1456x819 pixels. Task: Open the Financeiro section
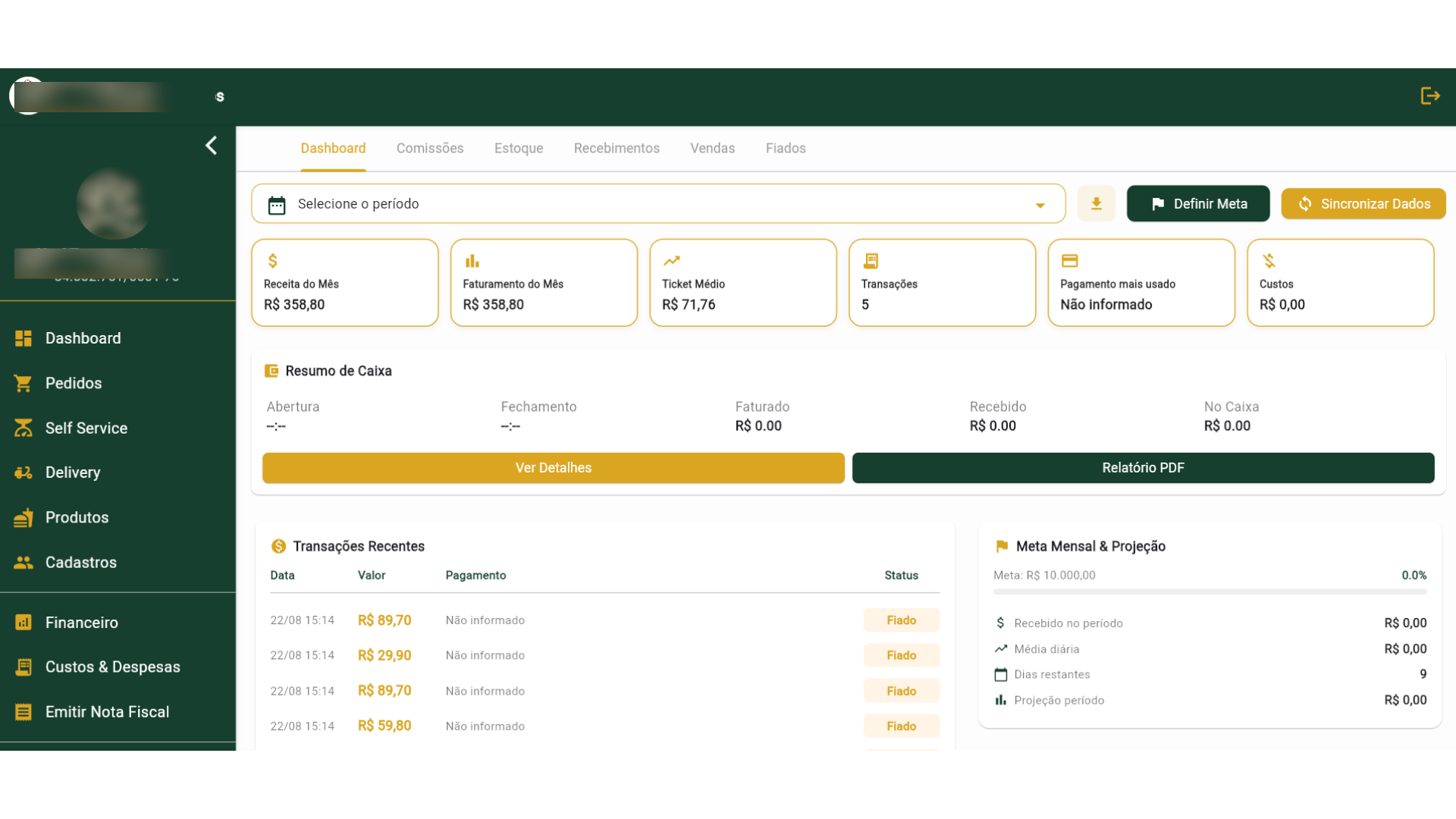(x=81, y=622)
